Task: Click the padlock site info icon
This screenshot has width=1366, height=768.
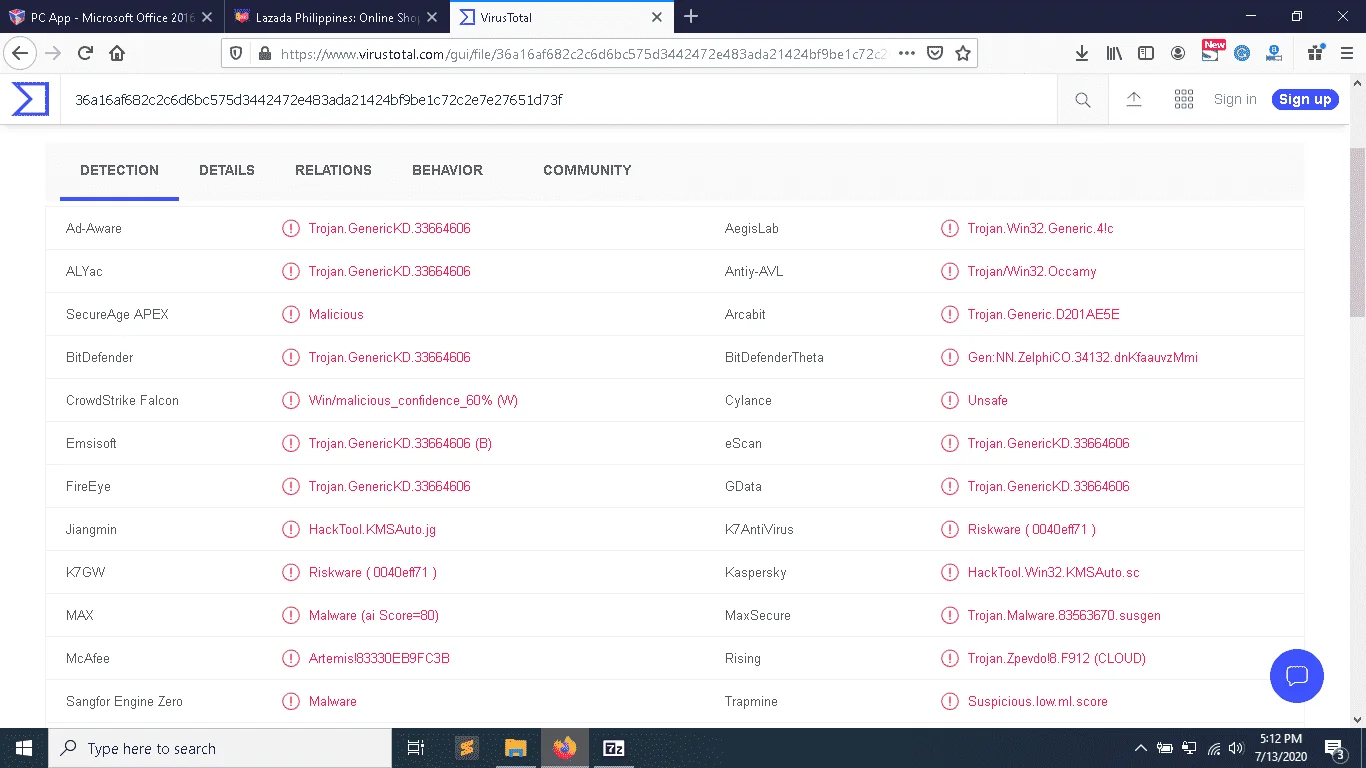Action: click(264, 54)
